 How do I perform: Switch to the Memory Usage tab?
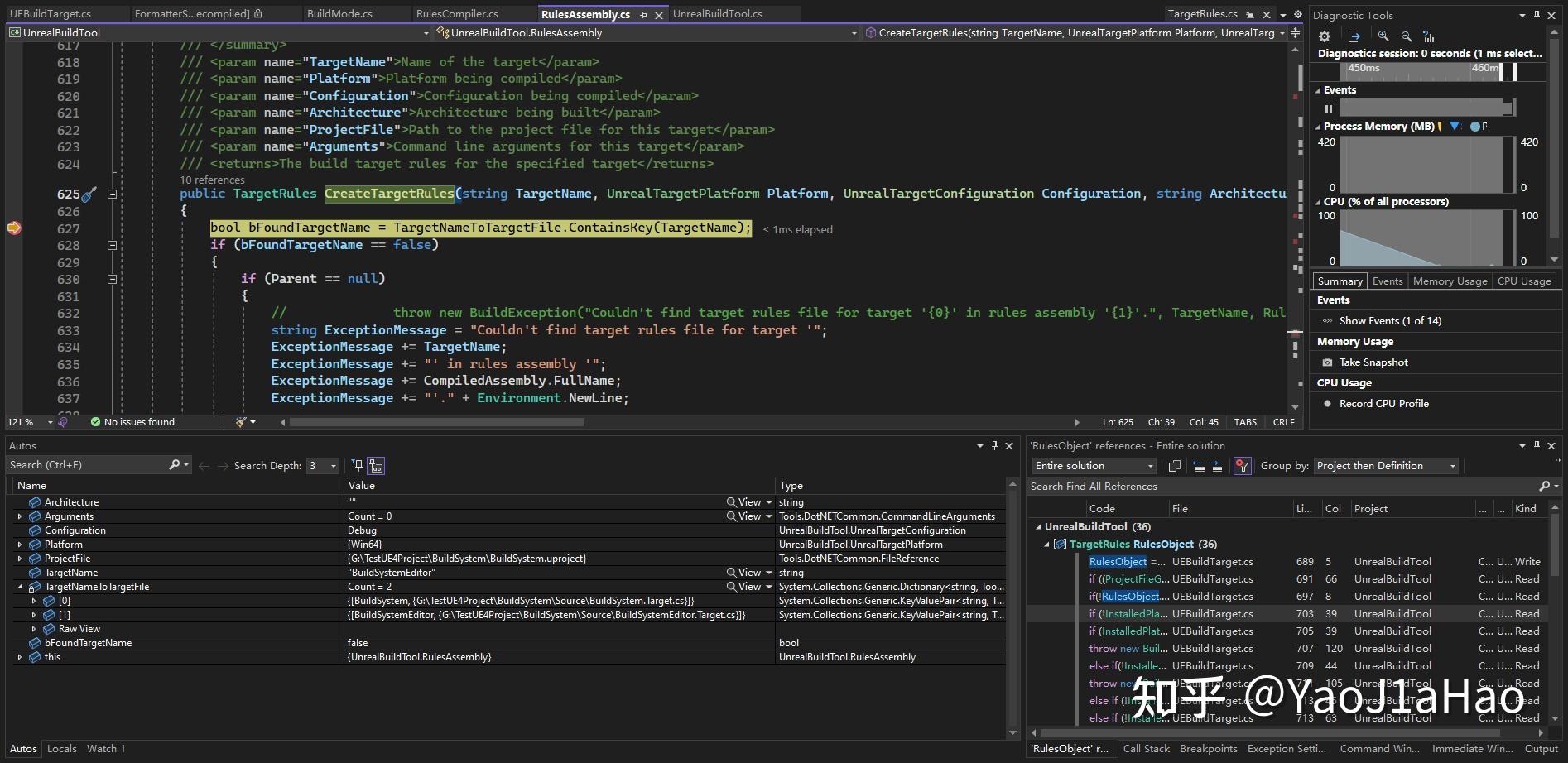(1450, 281)
